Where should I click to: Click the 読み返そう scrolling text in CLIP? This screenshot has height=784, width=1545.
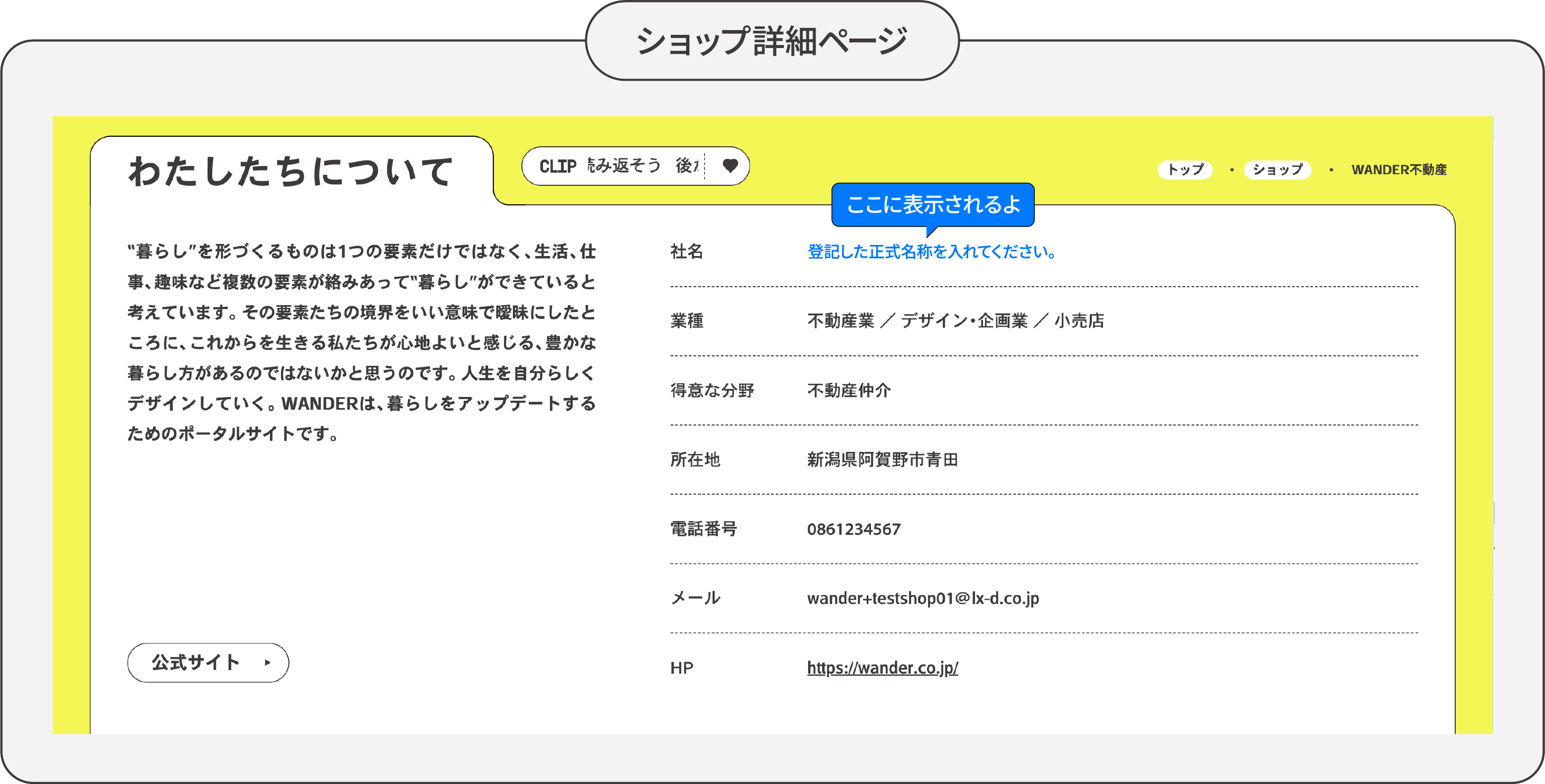pyautogui.click(x=624, y=165)
